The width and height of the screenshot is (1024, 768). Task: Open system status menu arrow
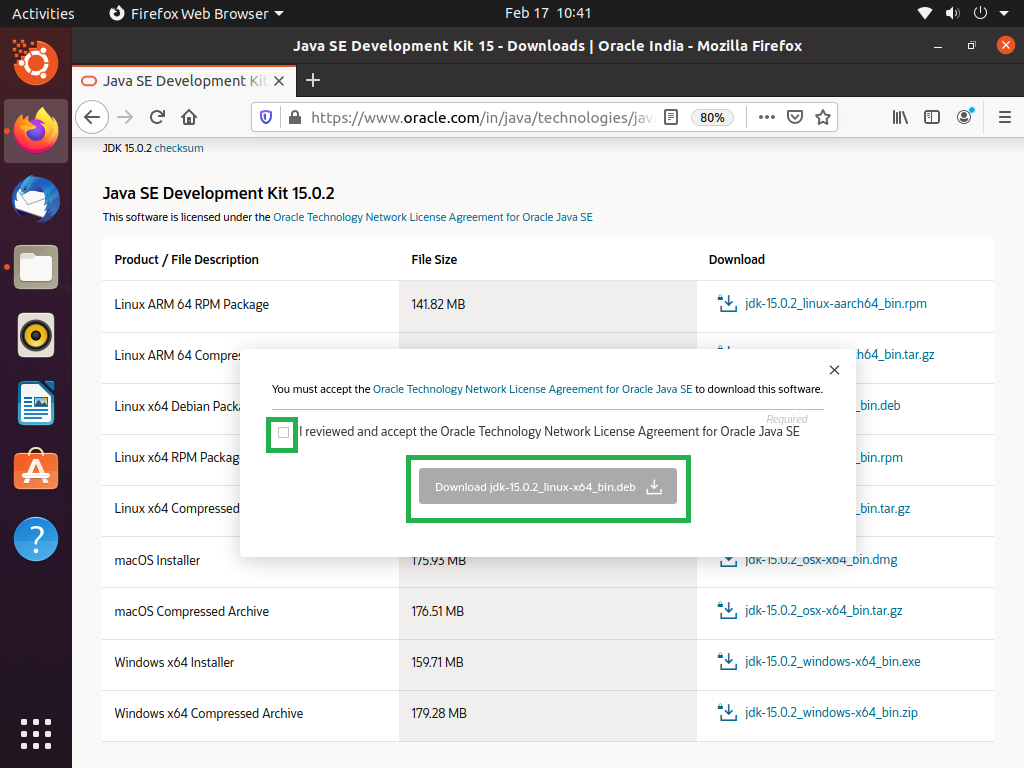pyautogui.click(x=1004, y=13)
